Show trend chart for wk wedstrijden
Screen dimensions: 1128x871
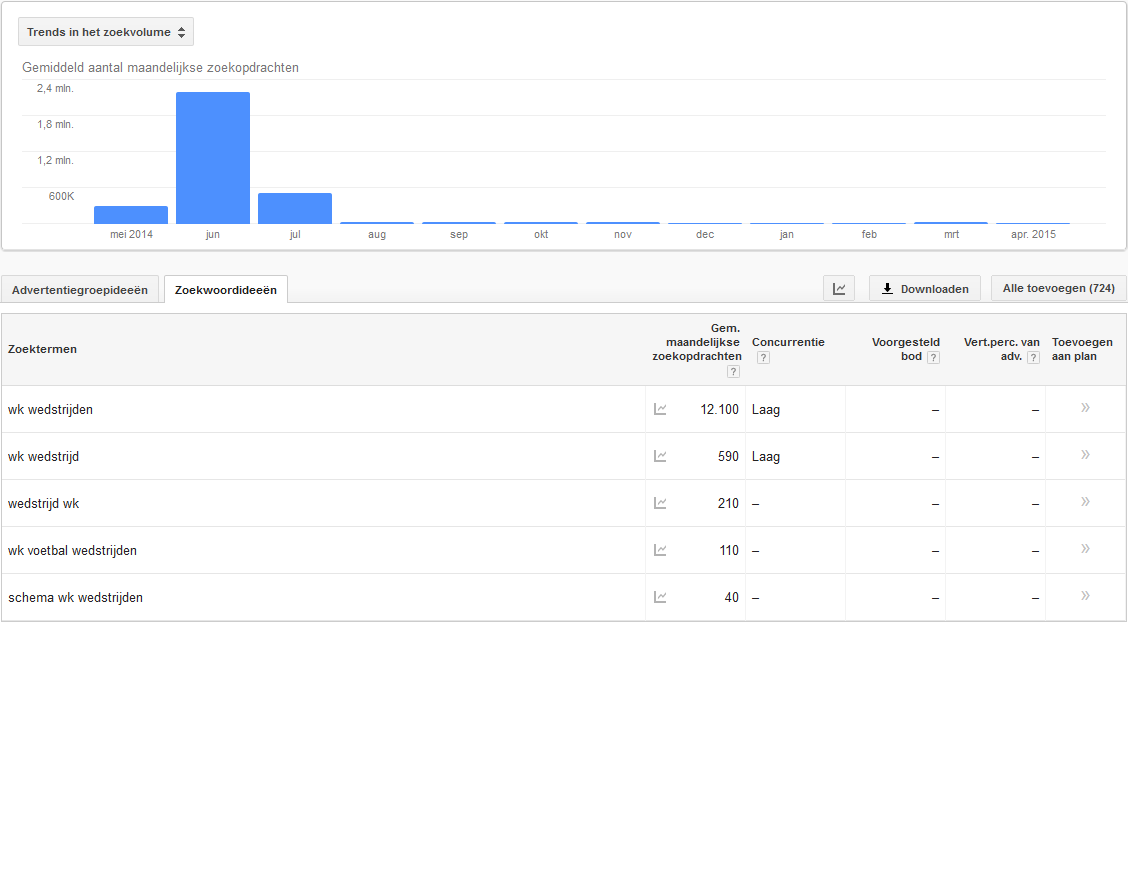pos(660,409)
